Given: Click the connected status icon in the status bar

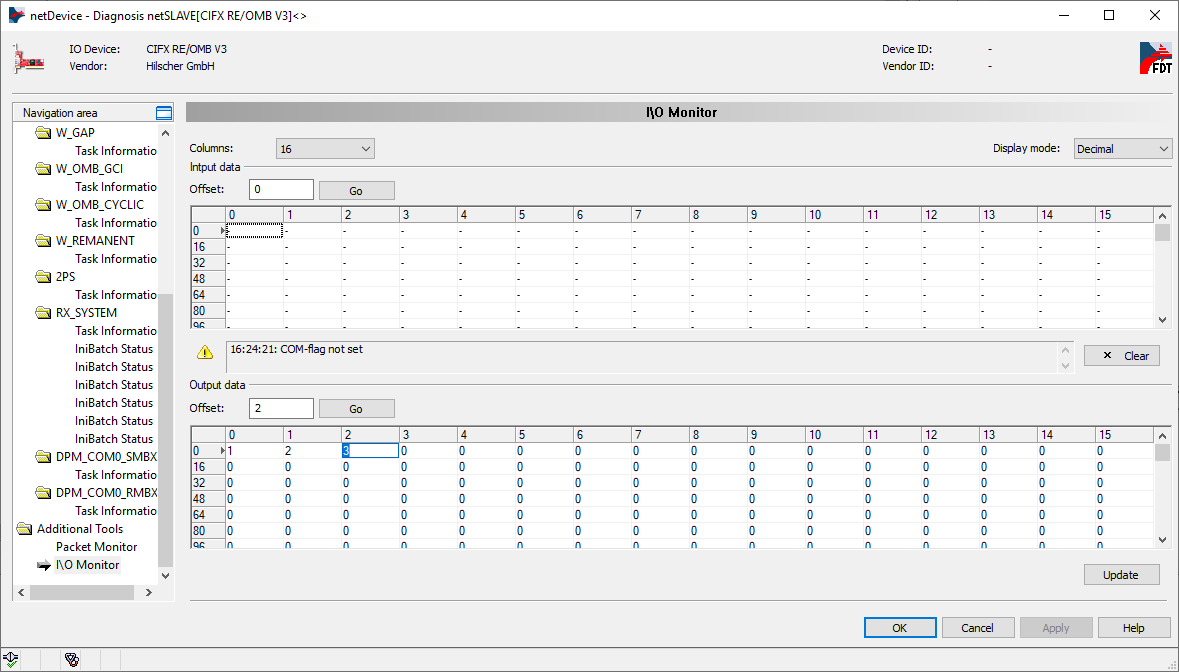Looking at the screenshot, I should pos(11,659).
